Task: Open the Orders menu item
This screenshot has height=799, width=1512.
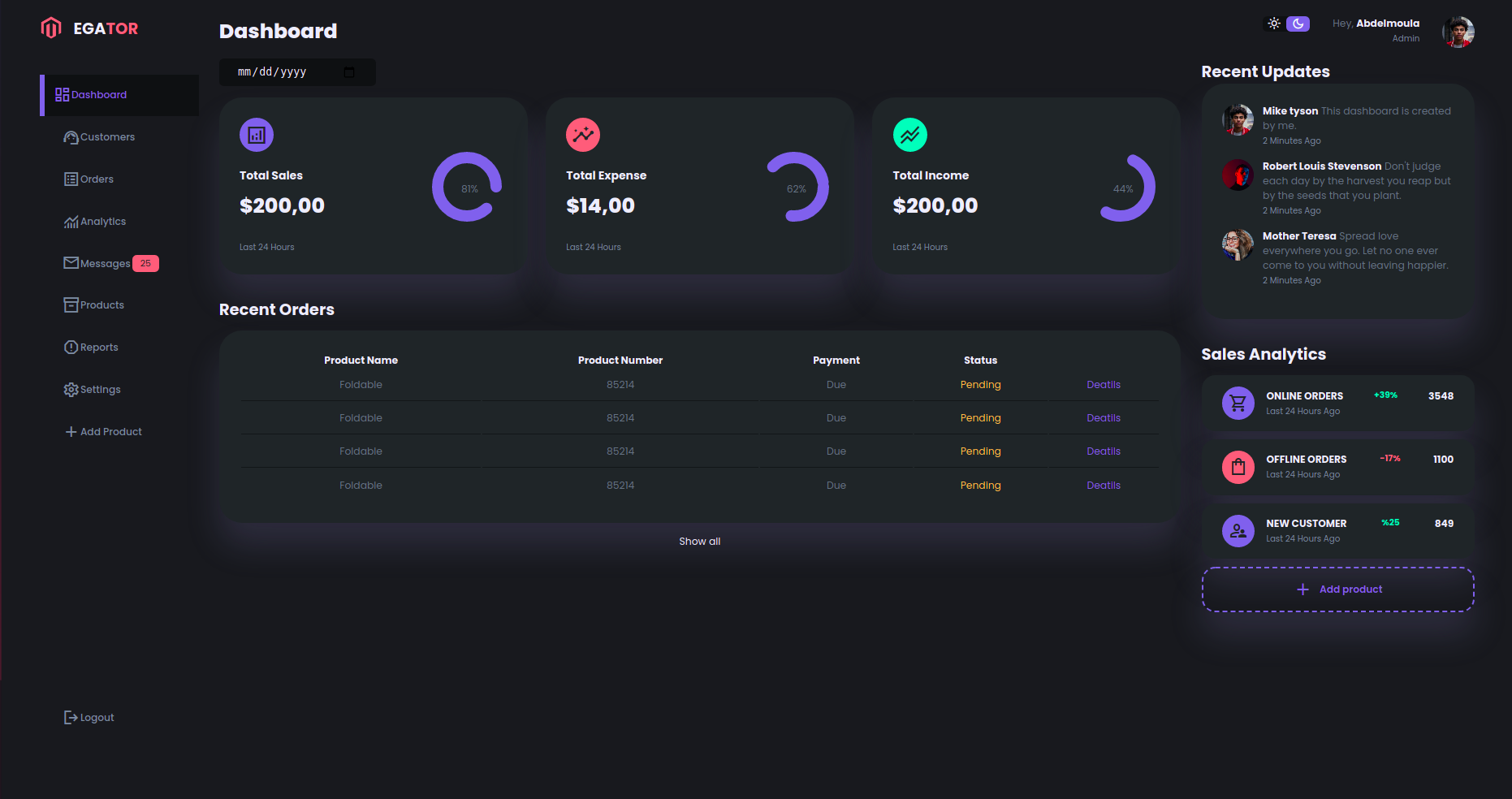Action: 96,179
